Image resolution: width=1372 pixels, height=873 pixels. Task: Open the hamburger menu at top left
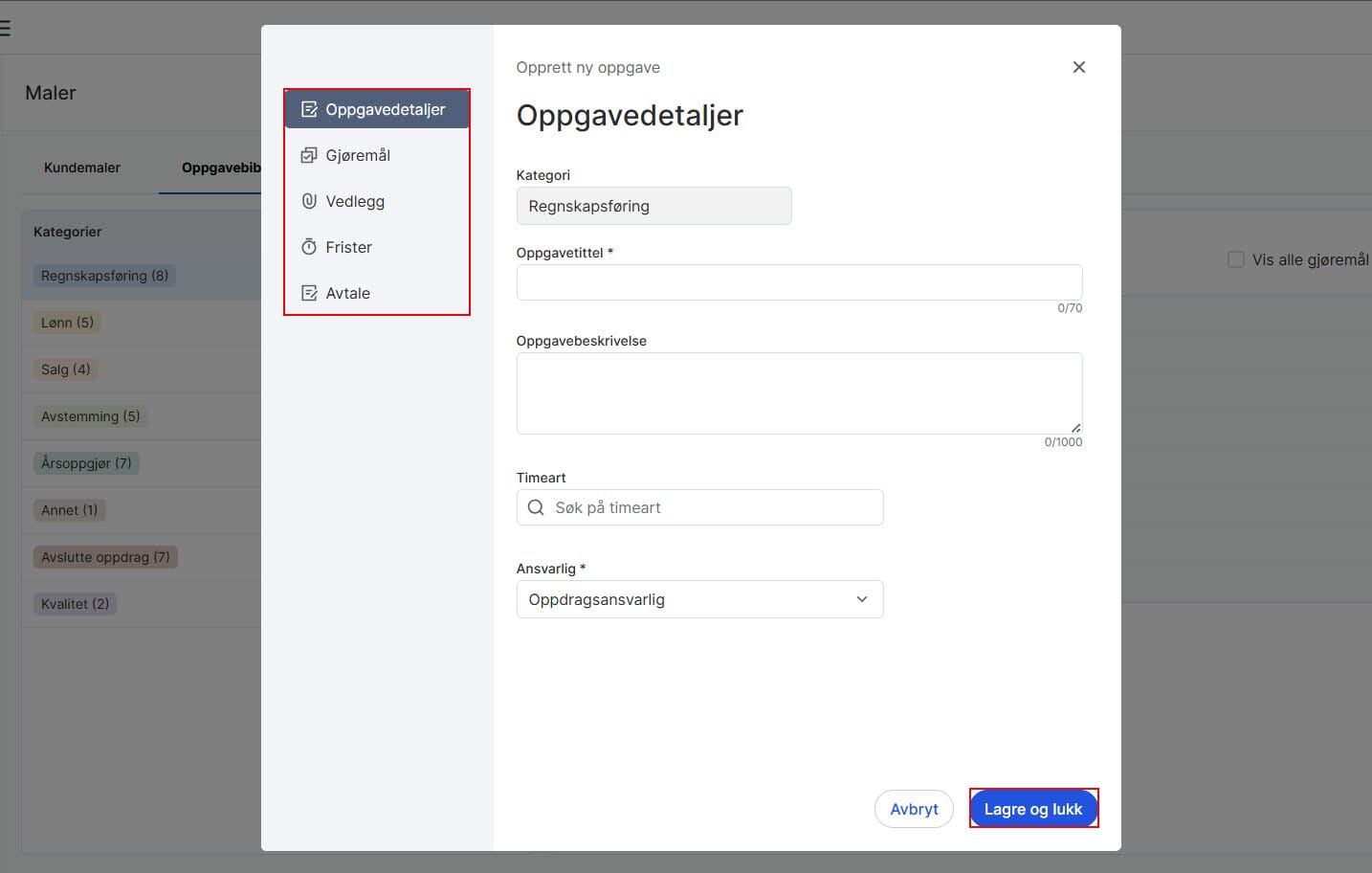pyautogui.click(x=5, y=29)
